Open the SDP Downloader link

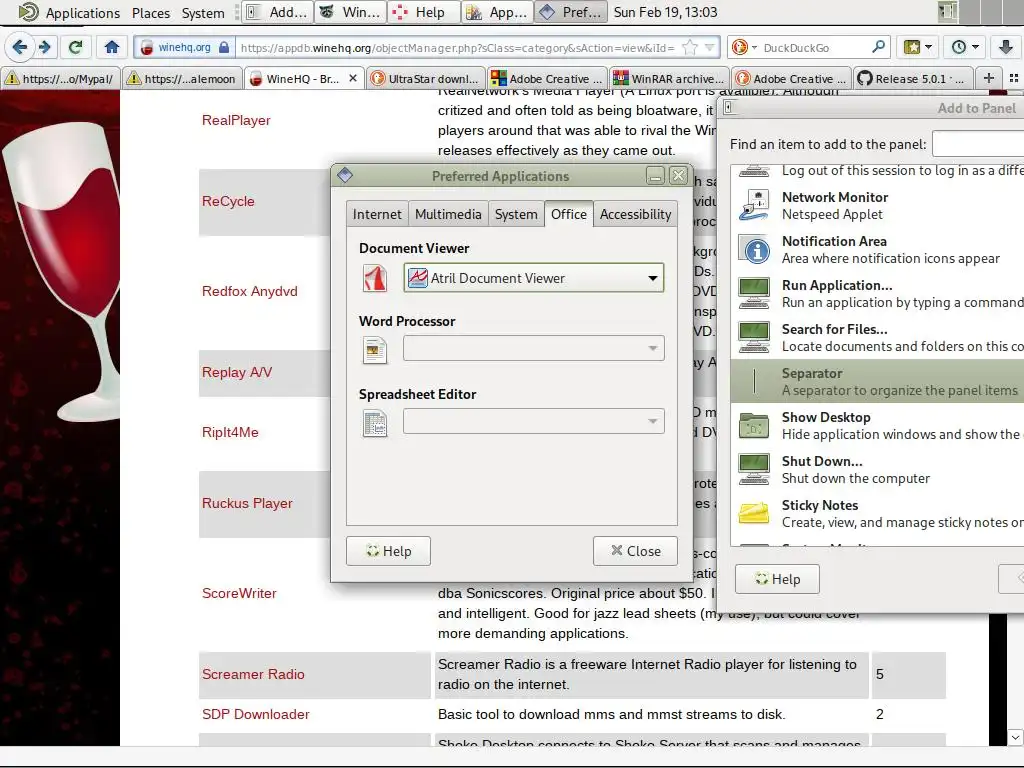(255, 714)
